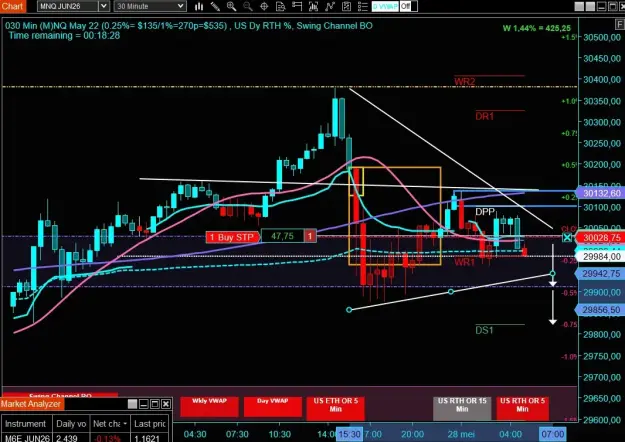Click the W 1,44% = 425,25 text

click(537, 28)
